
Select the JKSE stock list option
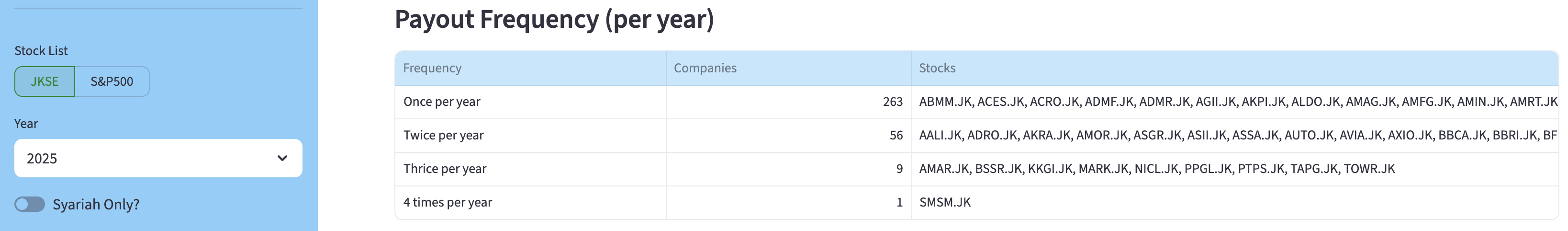45,81
